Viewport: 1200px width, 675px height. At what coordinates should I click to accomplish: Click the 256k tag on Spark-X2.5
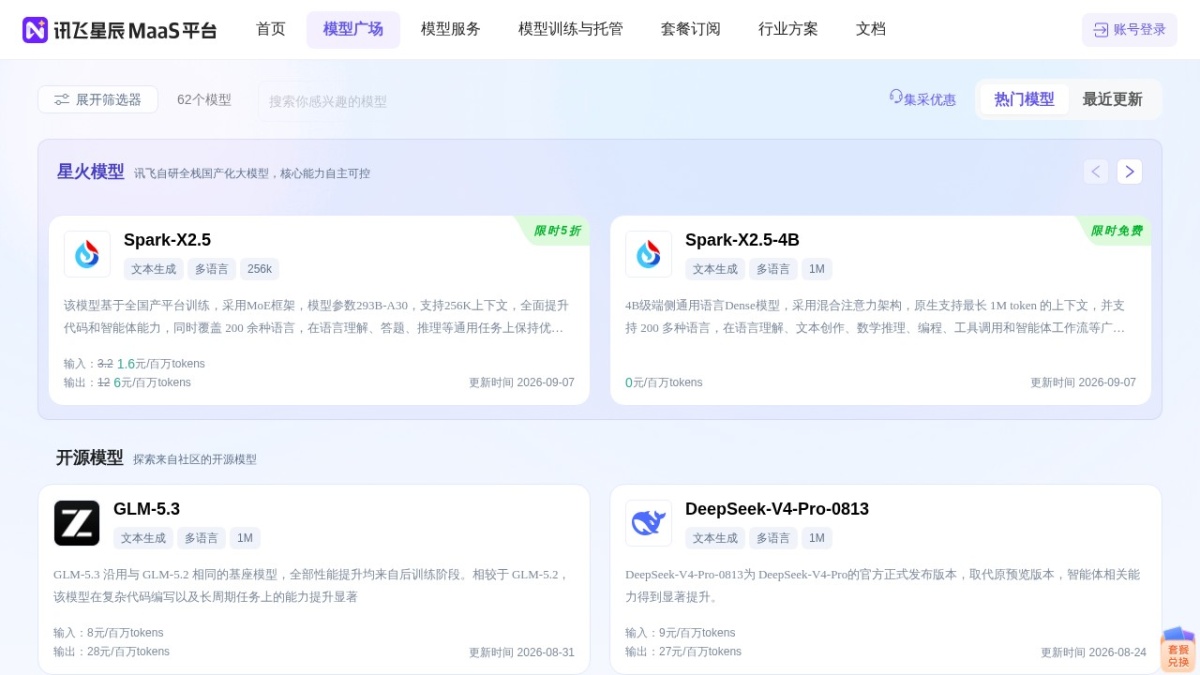[260, 269]
